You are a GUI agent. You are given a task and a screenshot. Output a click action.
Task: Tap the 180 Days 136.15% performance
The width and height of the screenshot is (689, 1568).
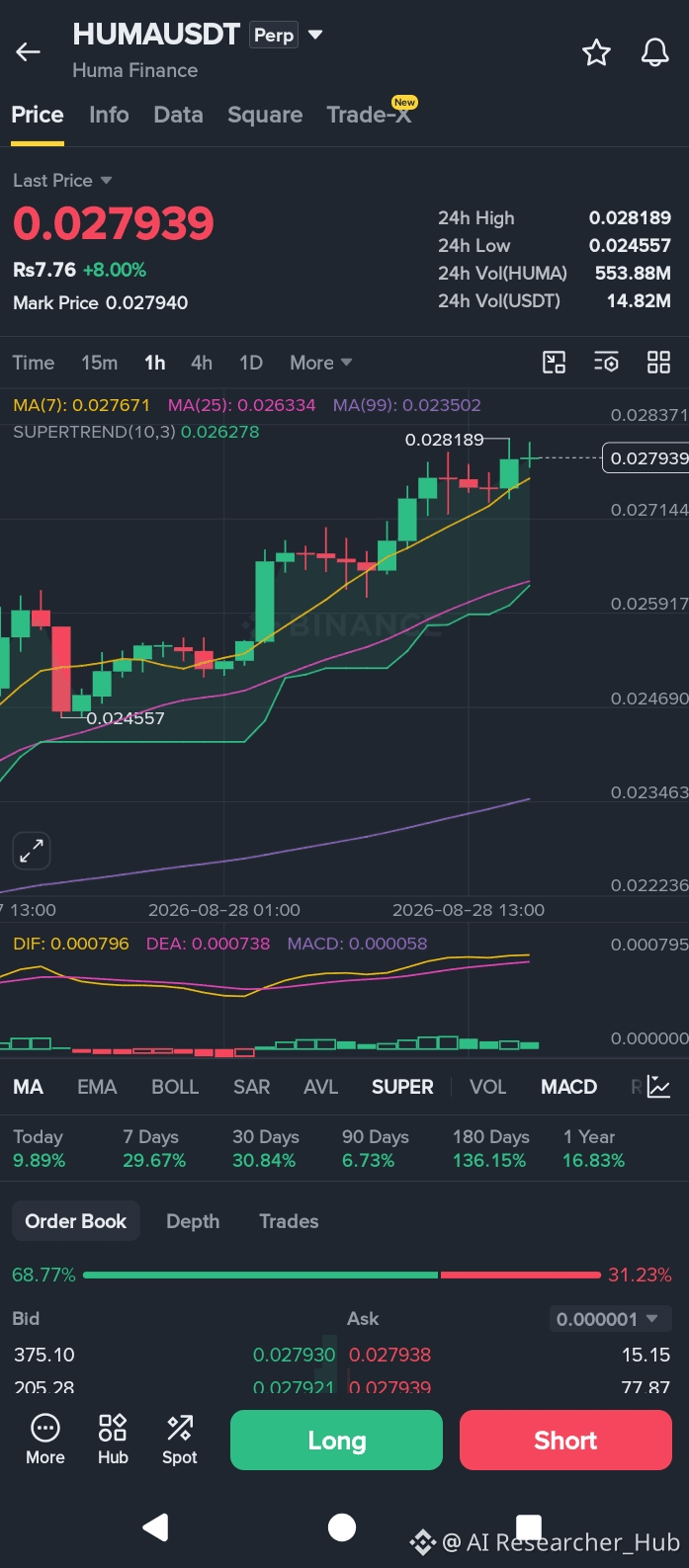[490, 1148]
